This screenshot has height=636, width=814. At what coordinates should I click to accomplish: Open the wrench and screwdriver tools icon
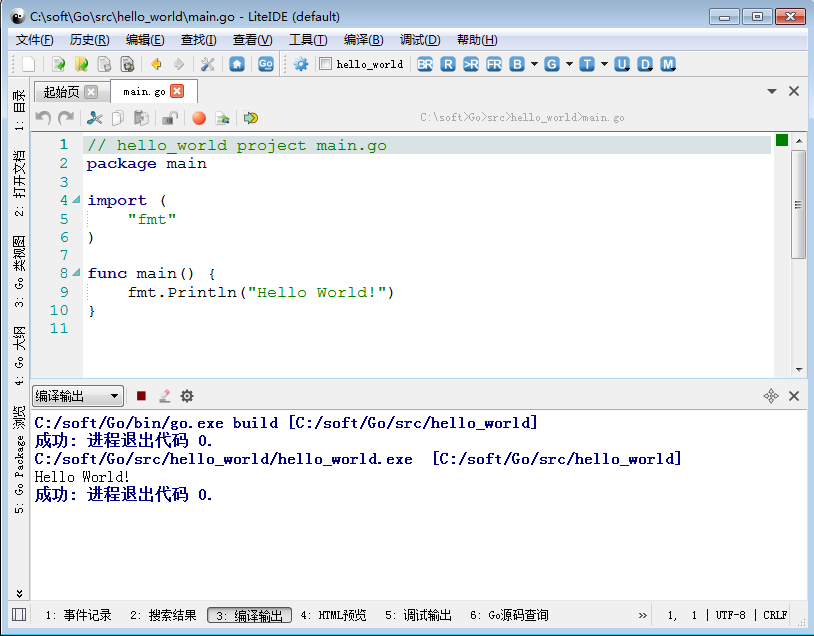tap(208, 64)
